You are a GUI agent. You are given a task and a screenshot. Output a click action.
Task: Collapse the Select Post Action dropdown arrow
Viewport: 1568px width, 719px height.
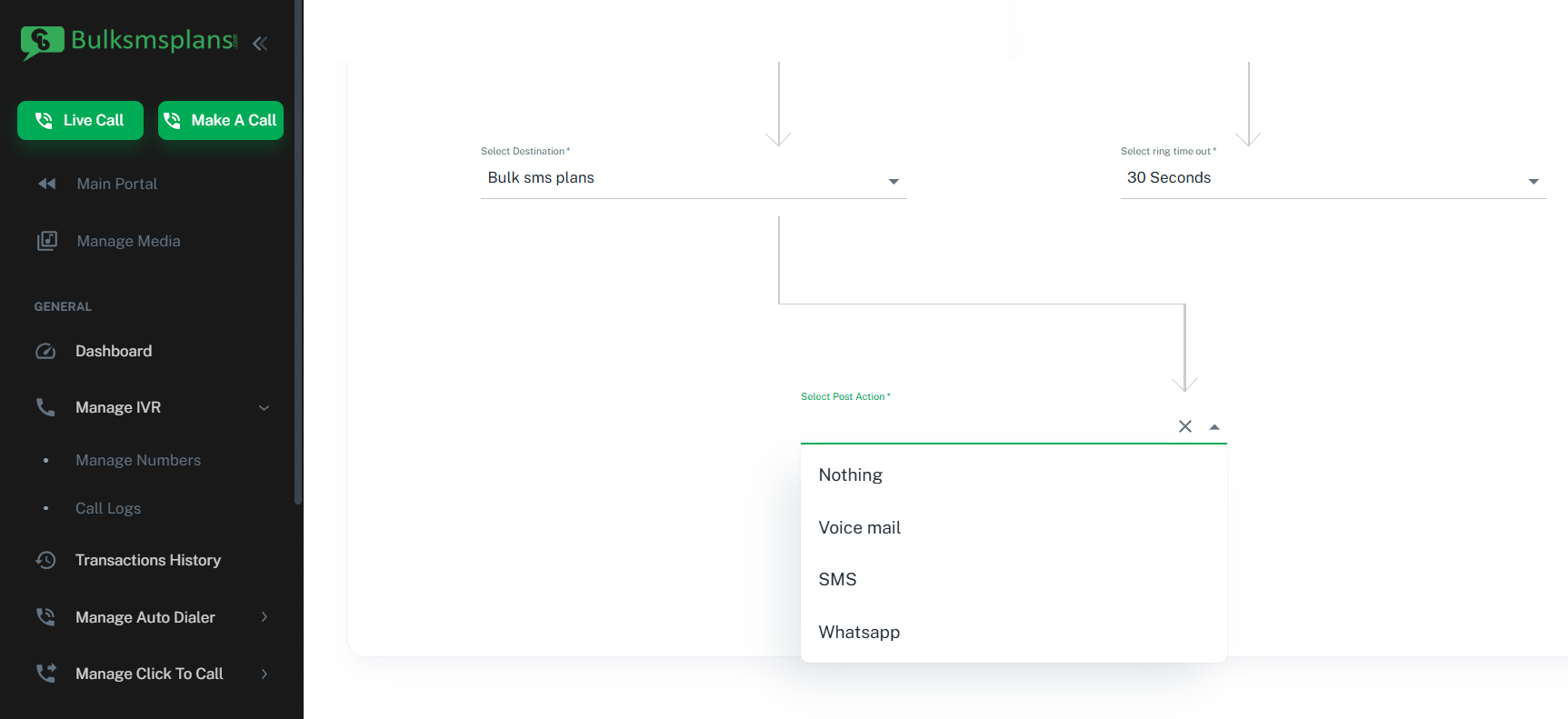pyautogui.click(x=1214, y=427)
